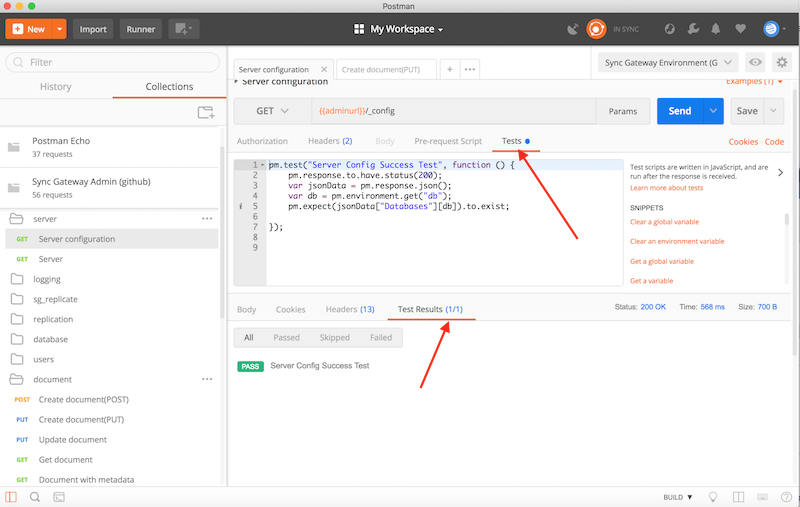The width and height of the screenshot is (800, 507).
Task: Select Create document(POST) request
Action: (112, 399)
